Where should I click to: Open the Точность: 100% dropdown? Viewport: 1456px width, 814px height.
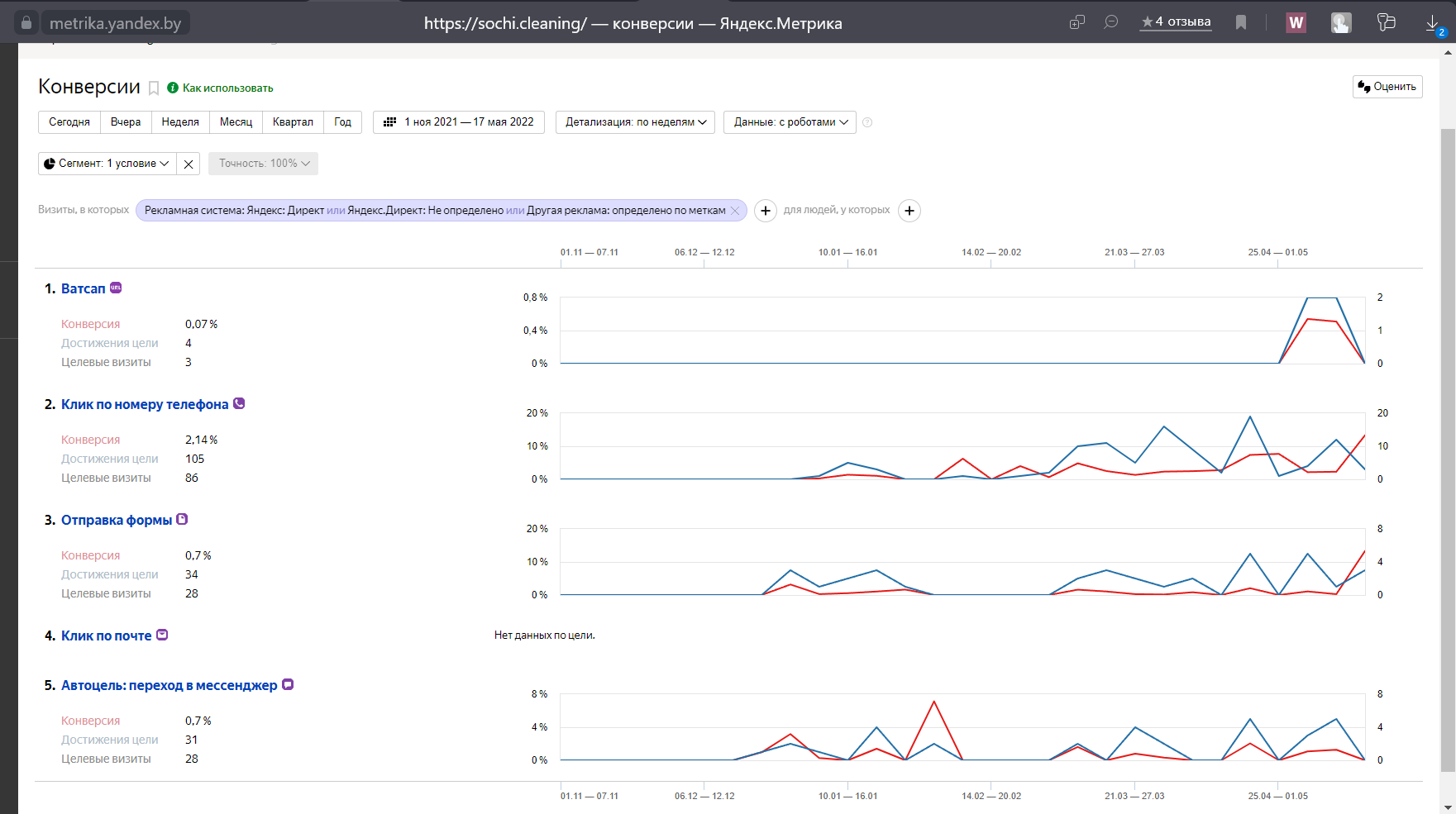click(263, 164)
